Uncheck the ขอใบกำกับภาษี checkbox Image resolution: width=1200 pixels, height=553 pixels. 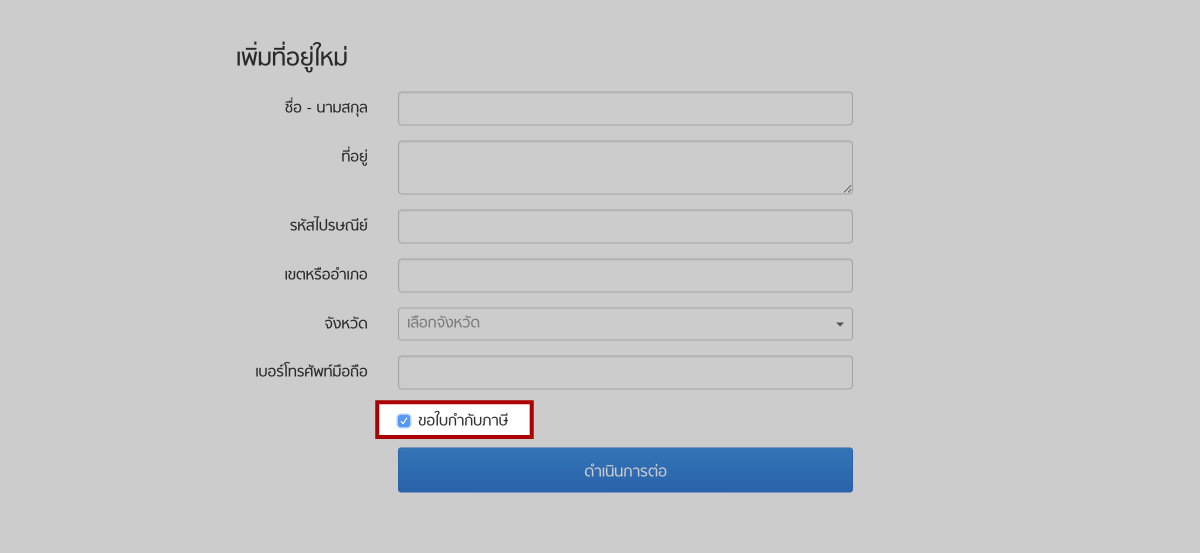(404, 421)
